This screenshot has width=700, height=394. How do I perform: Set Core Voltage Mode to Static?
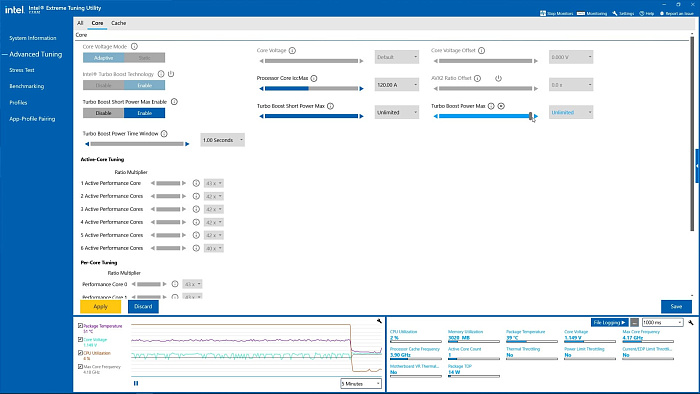[145, 58]
